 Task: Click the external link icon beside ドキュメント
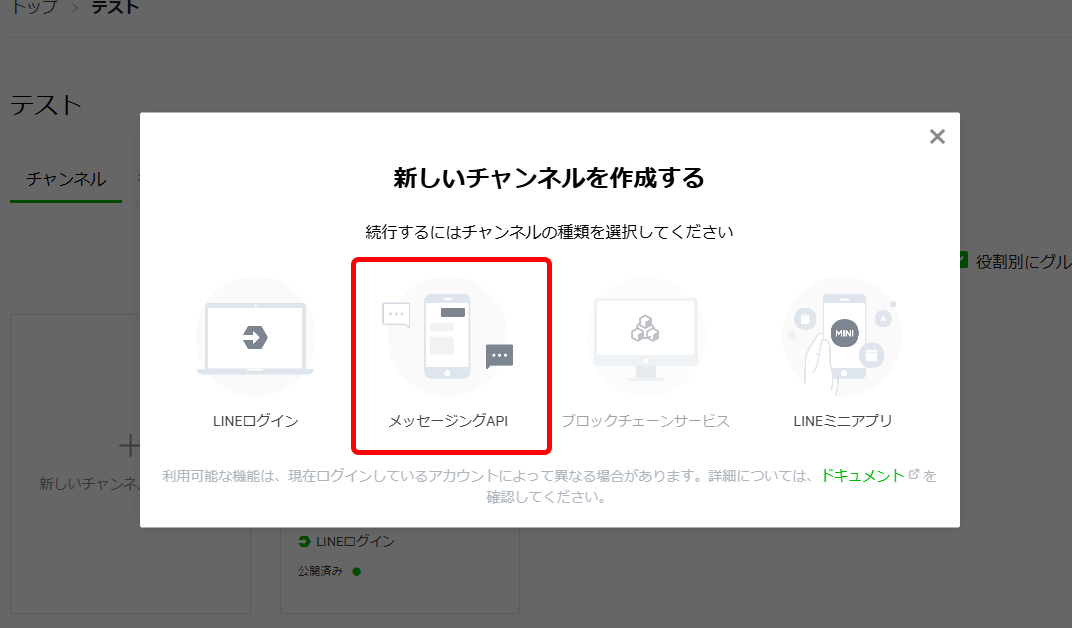point(914,474)
